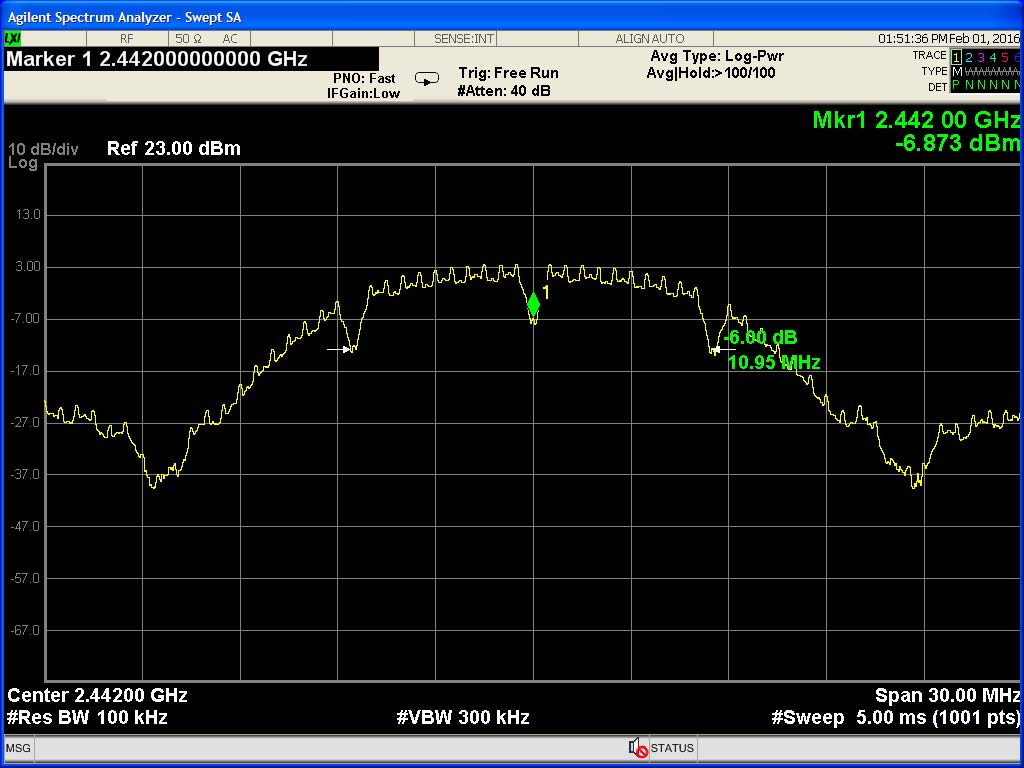This screenshot has width=1024, height=768.
Task: Click the '-37.0' y-axis label
Action: click(x=25, y=474)
